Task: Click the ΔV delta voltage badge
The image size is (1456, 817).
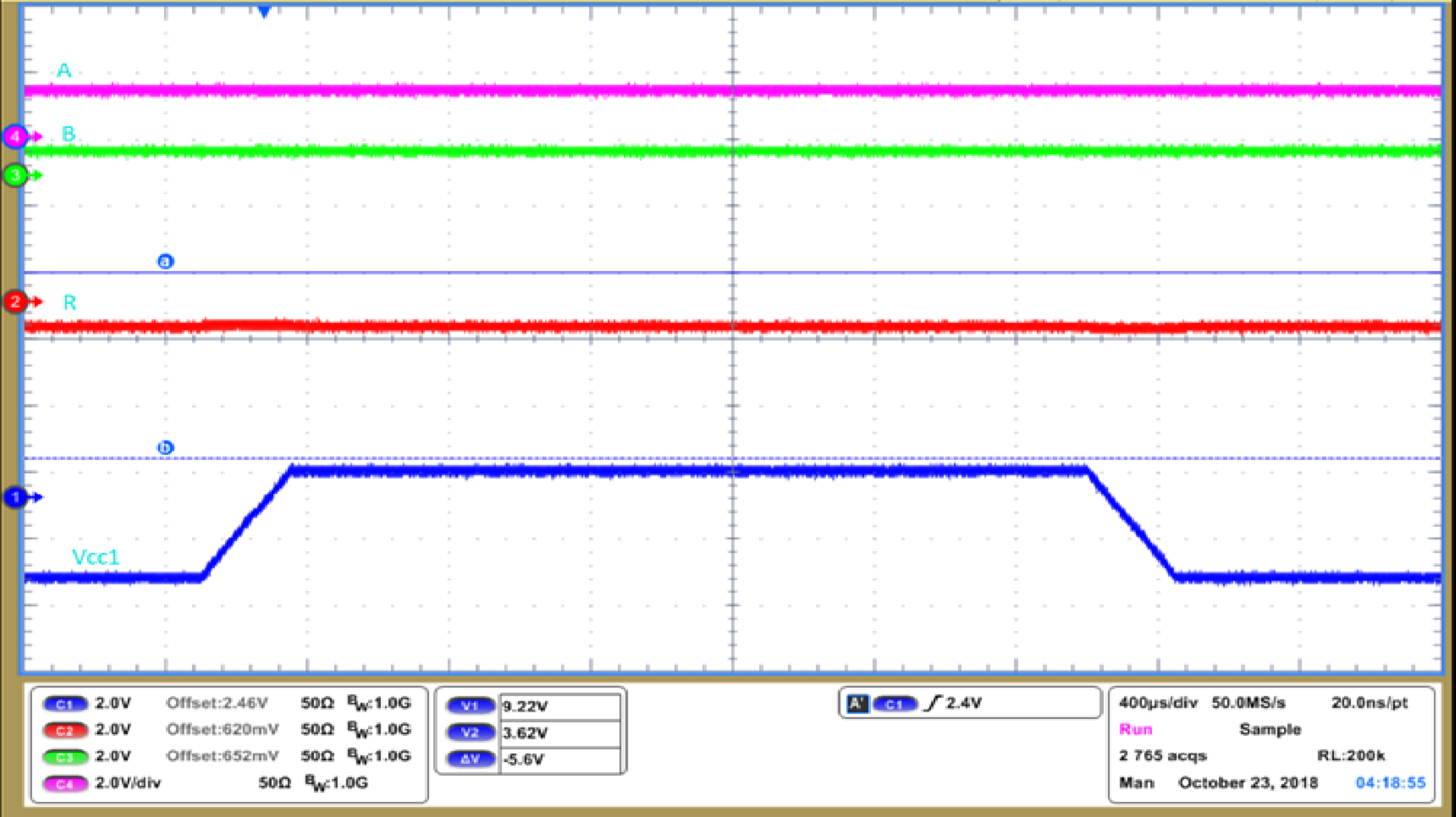Action: click(469, 760)
